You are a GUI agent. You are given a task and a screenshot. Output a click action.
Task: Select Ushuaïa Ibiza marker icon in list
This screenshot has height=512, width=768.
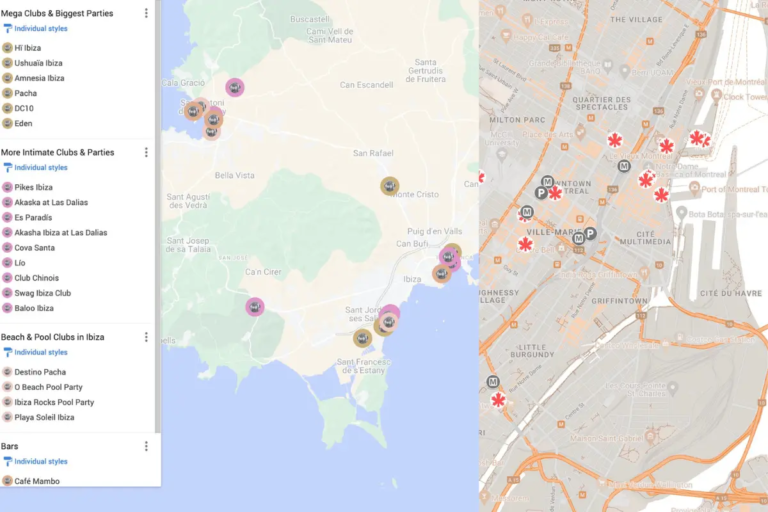coord(7,63)
